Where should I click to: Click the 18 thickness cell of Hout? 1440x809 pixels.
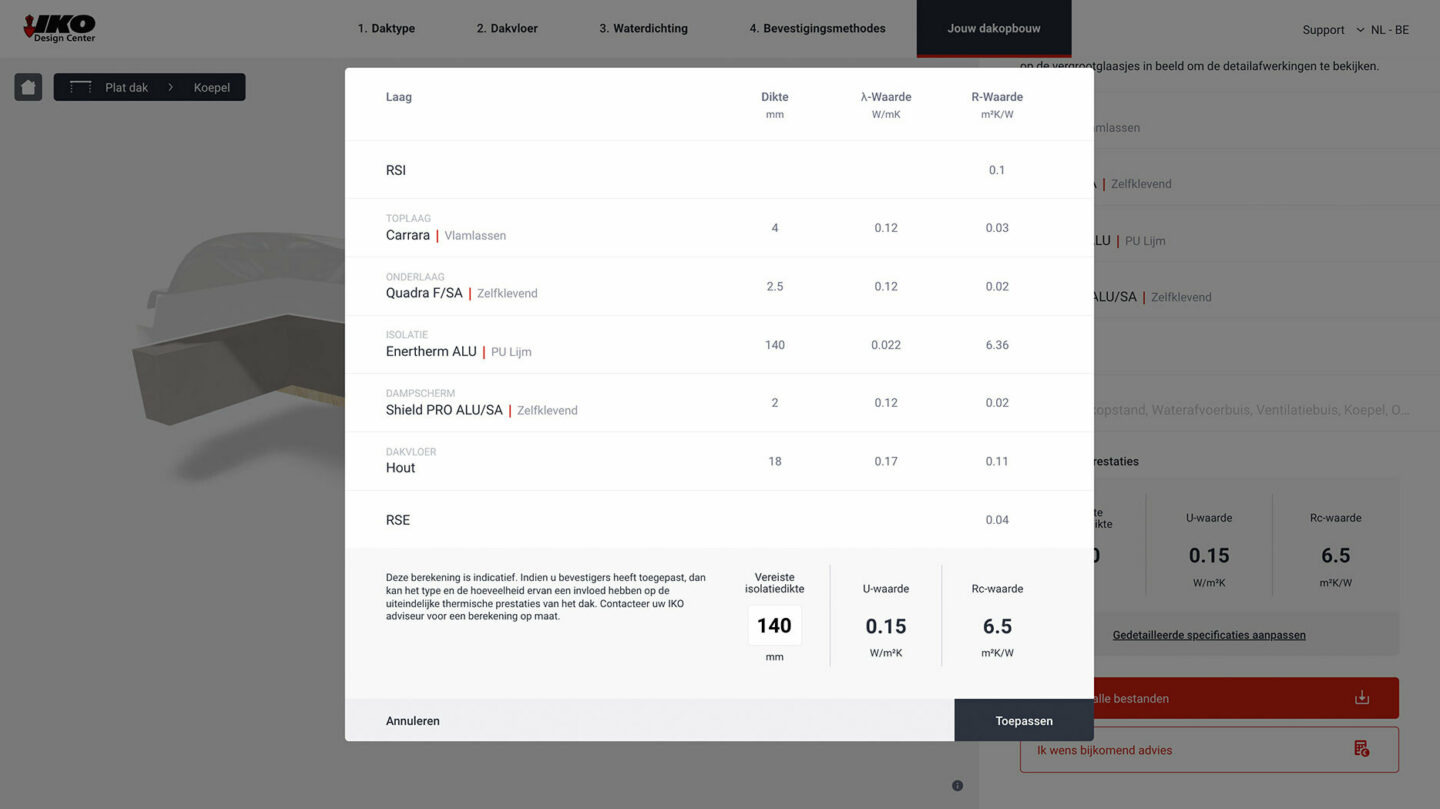774,461
